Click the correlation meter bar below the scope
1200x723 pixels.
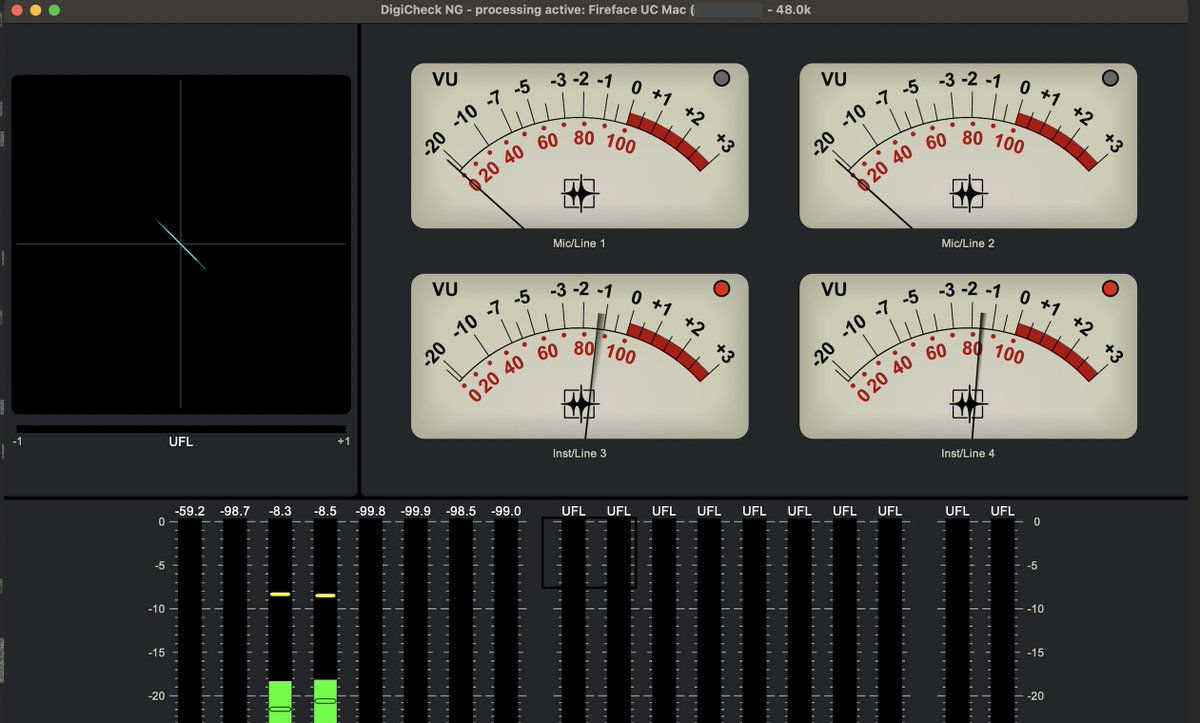coord(181,429)
